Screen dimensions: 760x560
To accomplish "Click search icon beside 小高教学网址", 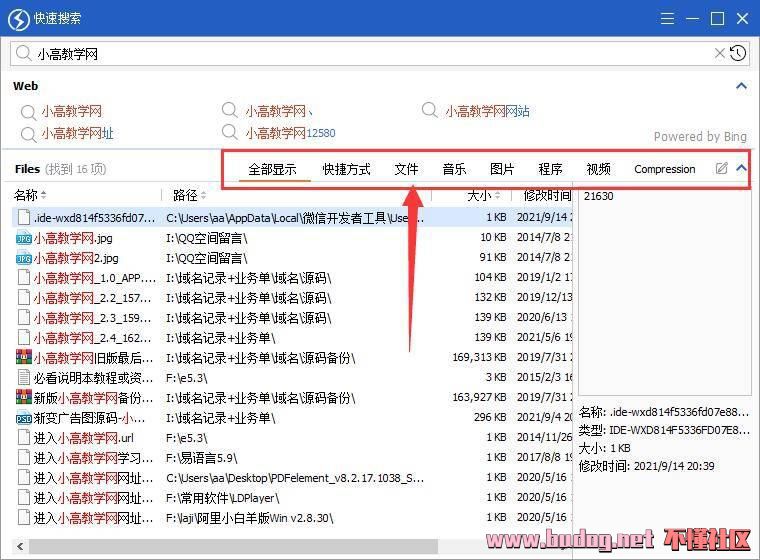I will pos(28,134).
